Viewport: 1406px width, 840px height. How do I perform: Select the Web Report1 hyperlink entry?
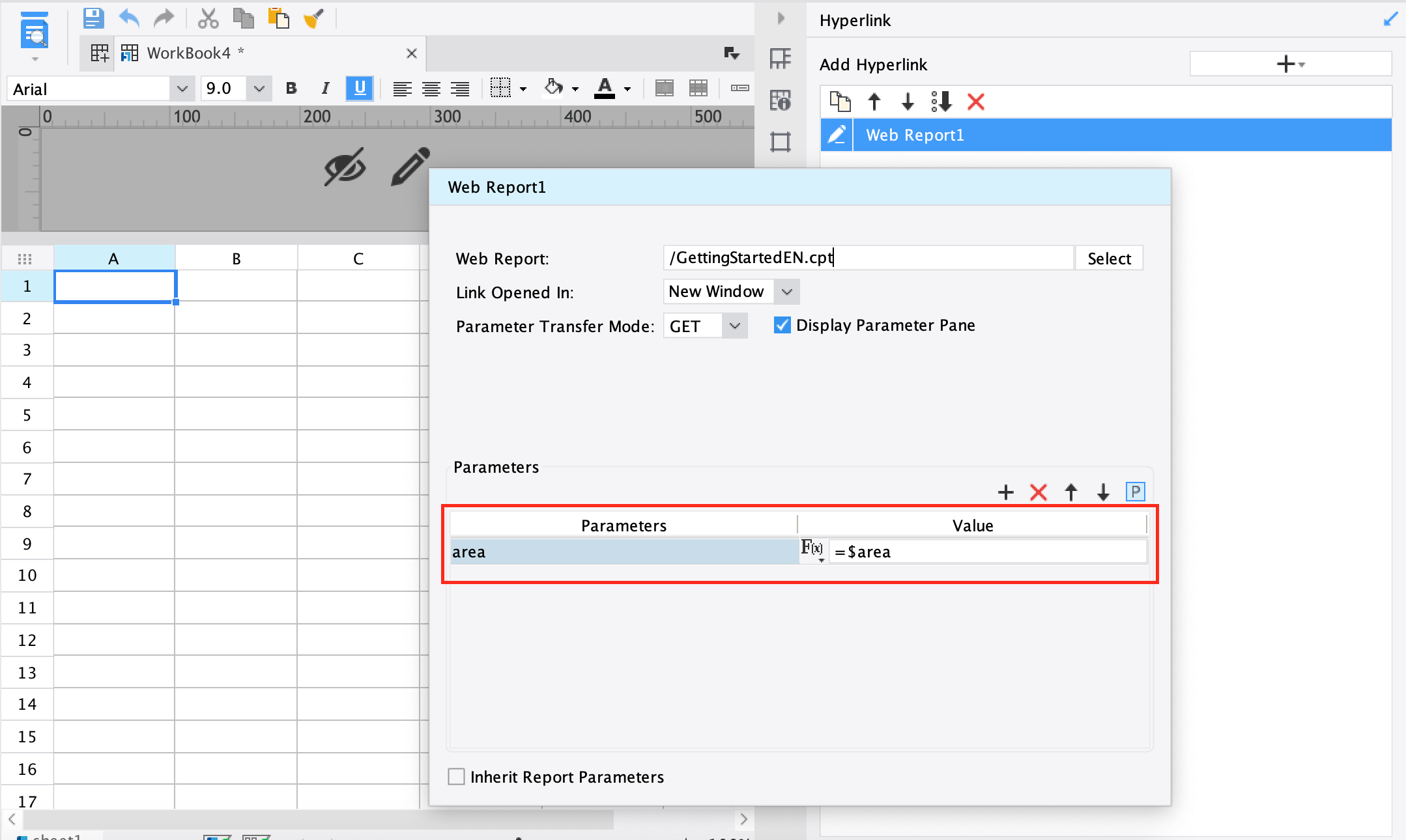click(x=1106, y=135)
